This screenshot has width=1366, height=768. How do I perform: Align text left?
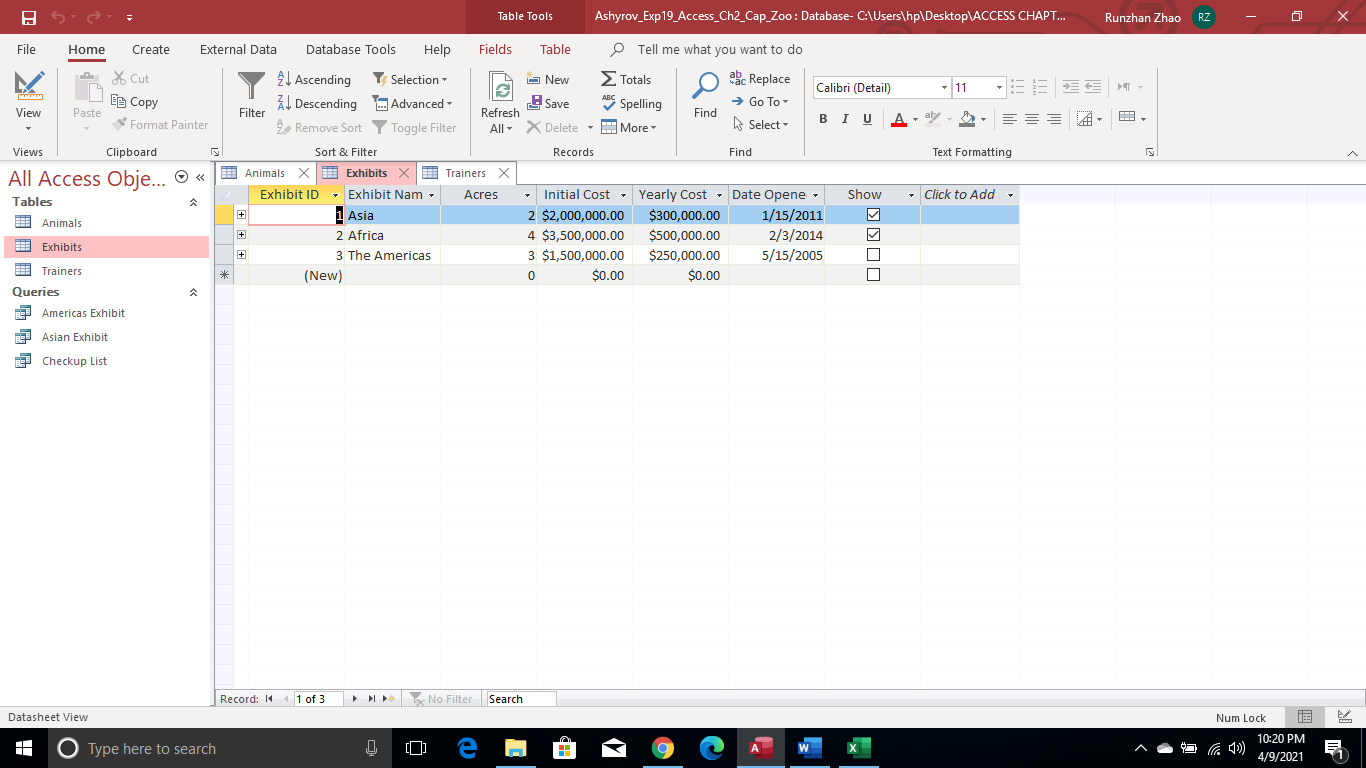[x=1010, y=119]
